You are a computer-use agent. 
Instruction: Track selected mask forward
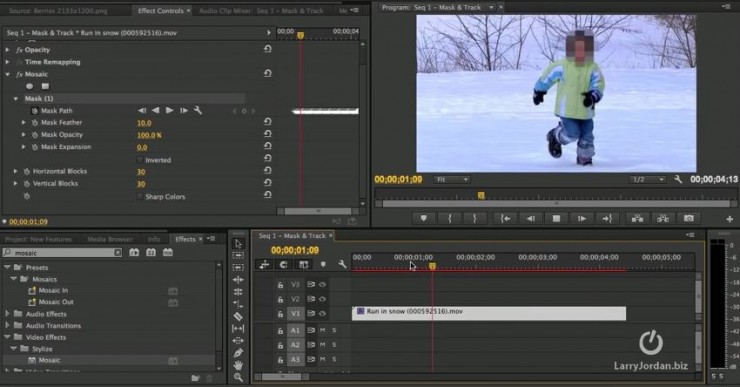[169, 110]
